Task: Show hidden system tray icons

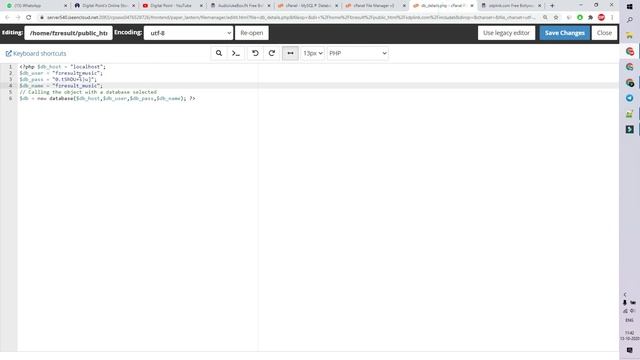Action: pos(625,294)
